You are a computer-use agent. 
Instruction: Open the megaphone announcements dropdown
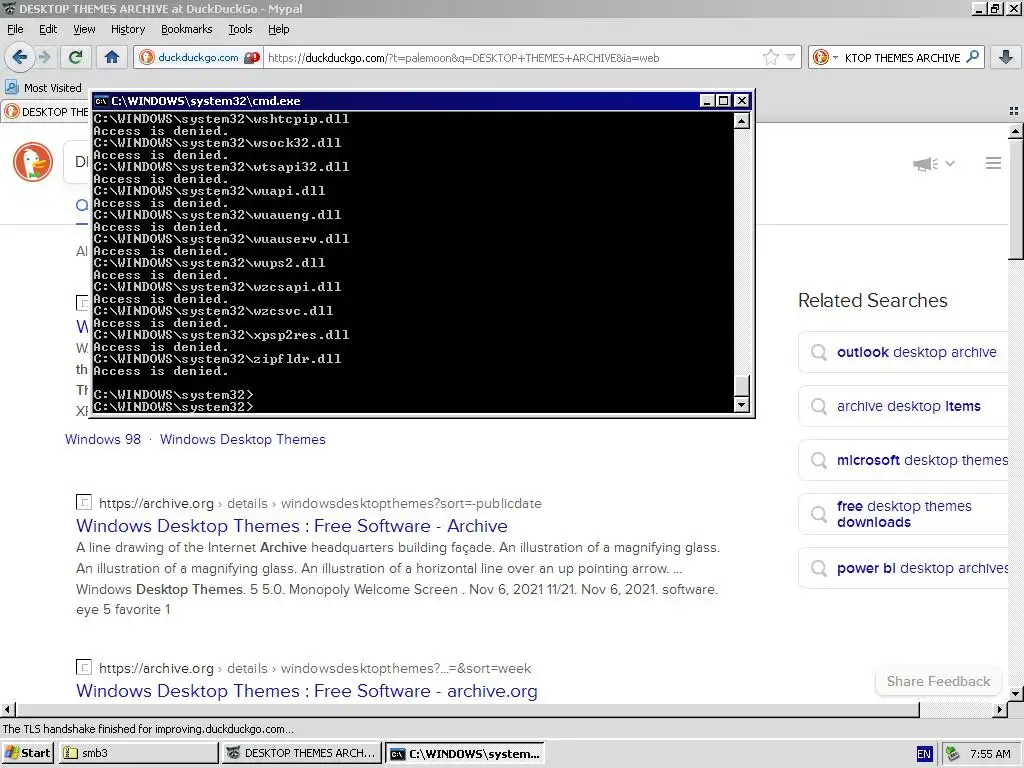pyautogui.click(x=934, y=163)
